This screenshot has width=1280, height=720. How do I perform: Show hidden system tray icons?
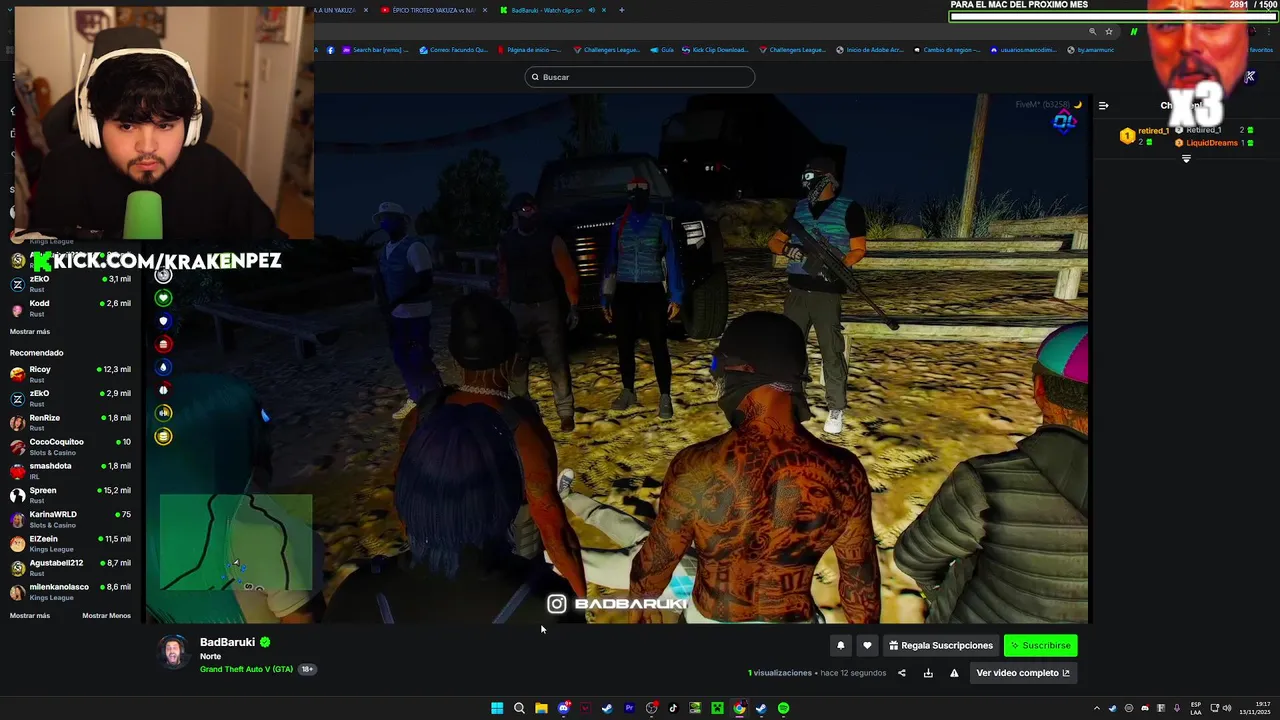1098,708
